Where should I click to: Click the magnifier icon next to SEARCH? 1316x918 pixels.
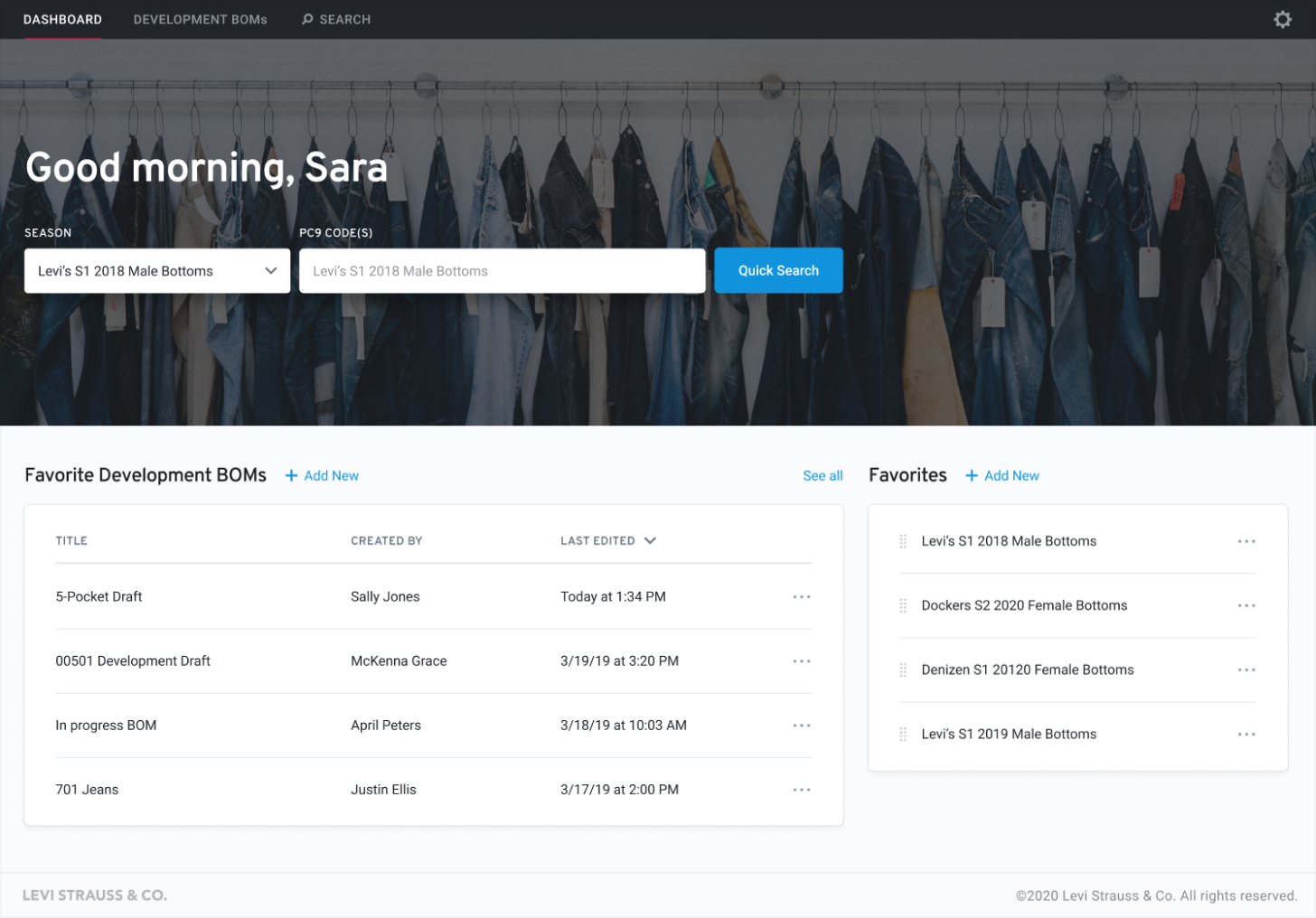[x=307, y=19]
